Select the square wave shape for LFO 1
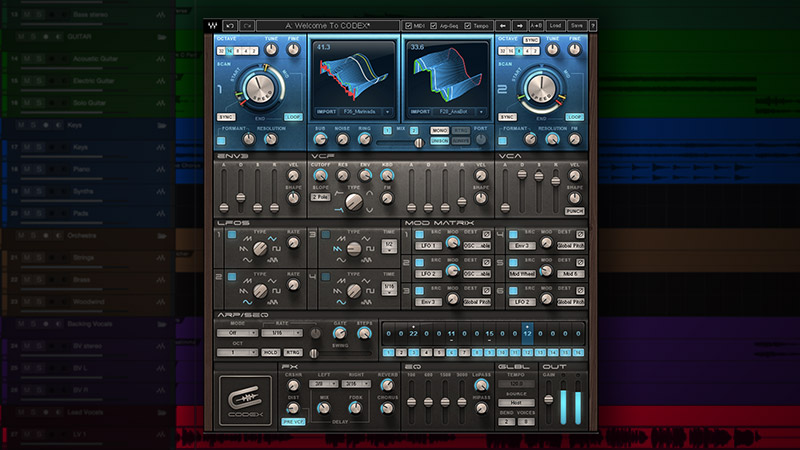 pos(277,248)
